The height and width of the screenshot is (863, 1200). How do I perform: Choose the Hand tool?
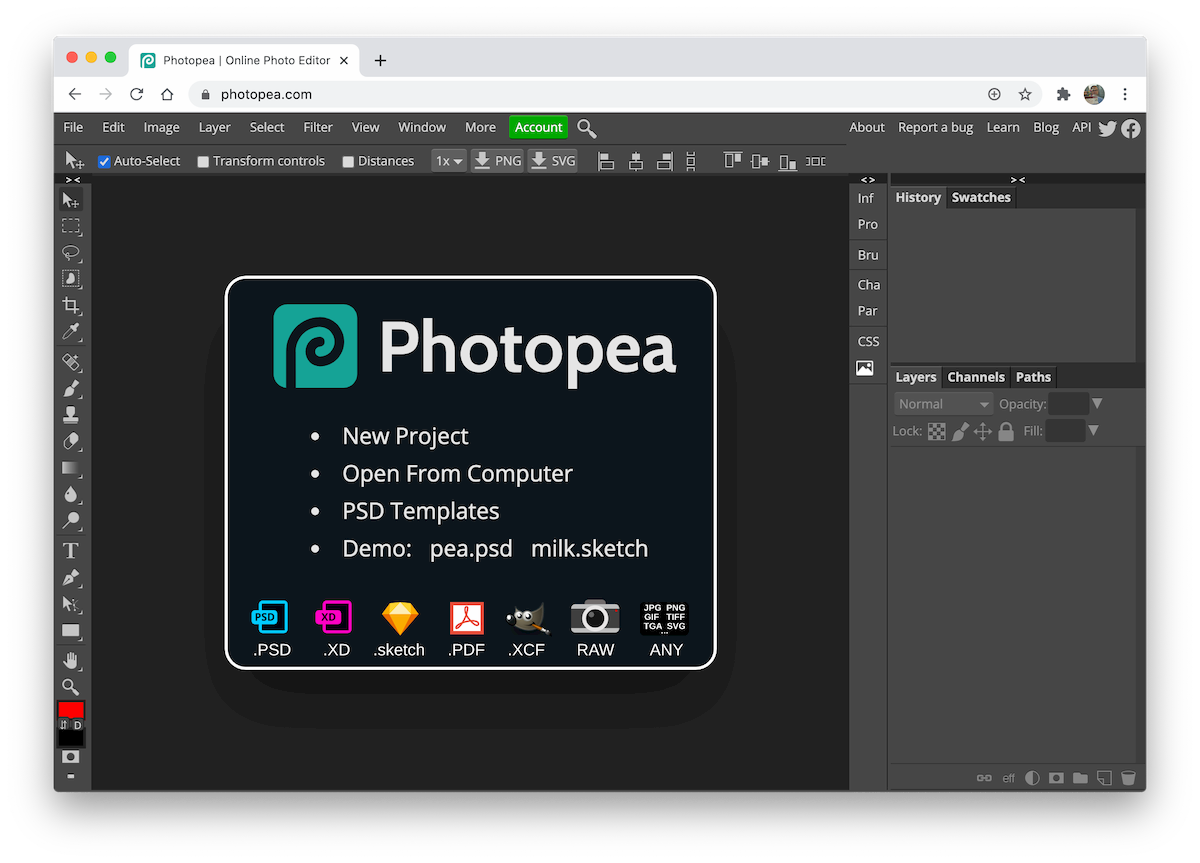pyautogui.click(x=71, y=660)
